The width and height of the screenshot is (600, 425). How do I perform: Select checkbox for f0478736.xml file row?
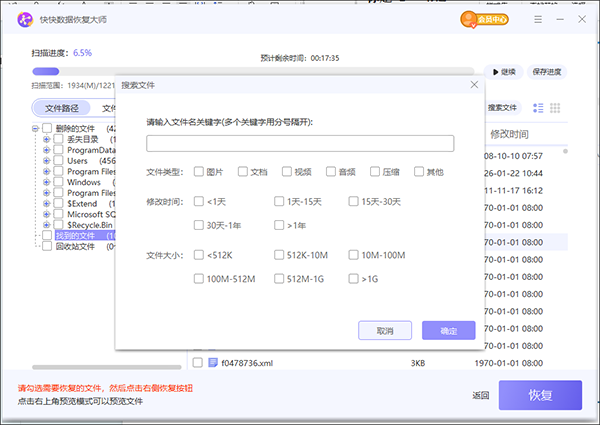click(x=197, y=363)
